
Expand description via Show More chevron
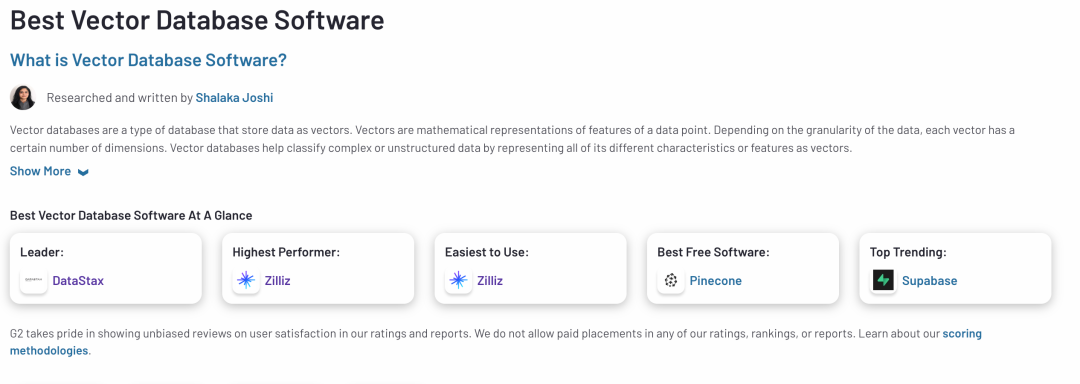[x=83, y=172]
